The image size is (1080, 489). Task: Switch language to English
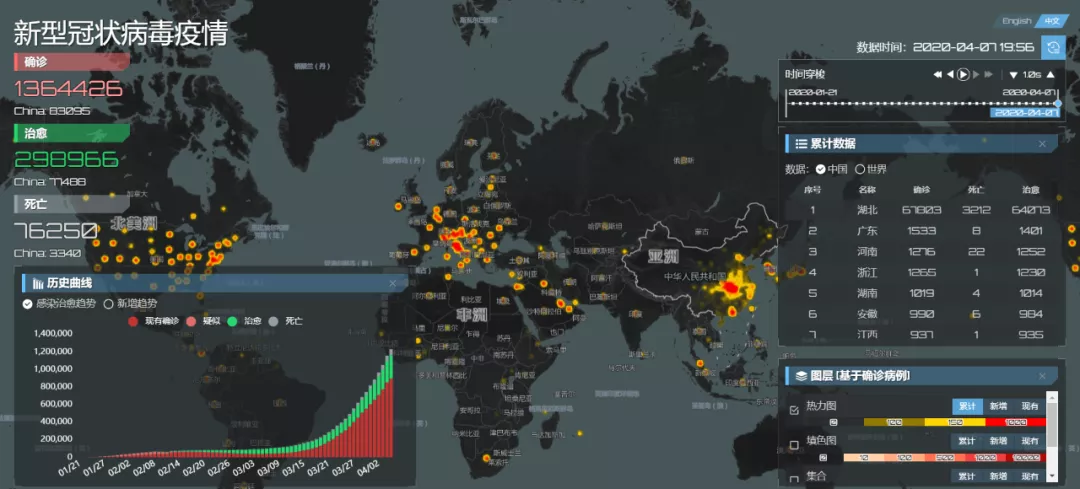click(x=1016, y=21)
